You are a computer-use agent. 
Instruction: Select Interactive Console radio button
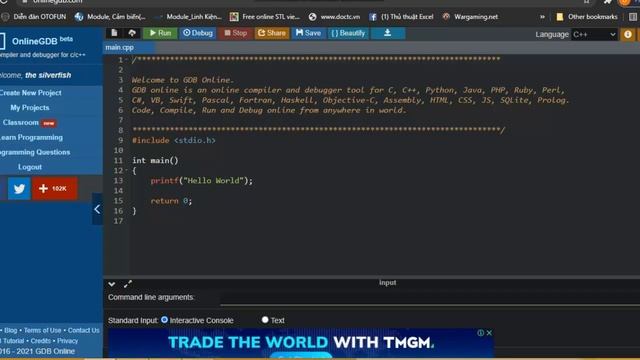tap(164, 320)
